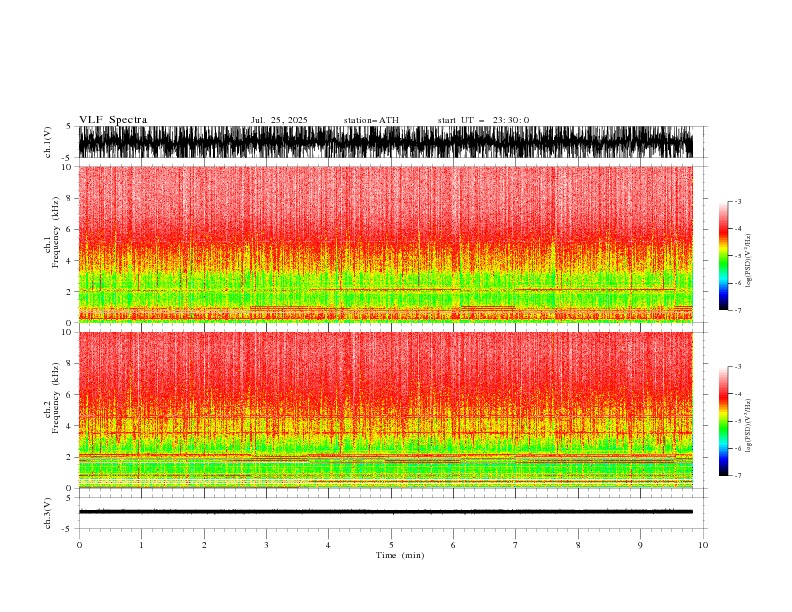
Task: Click the time axis tick label "3"
Action: 266,545
